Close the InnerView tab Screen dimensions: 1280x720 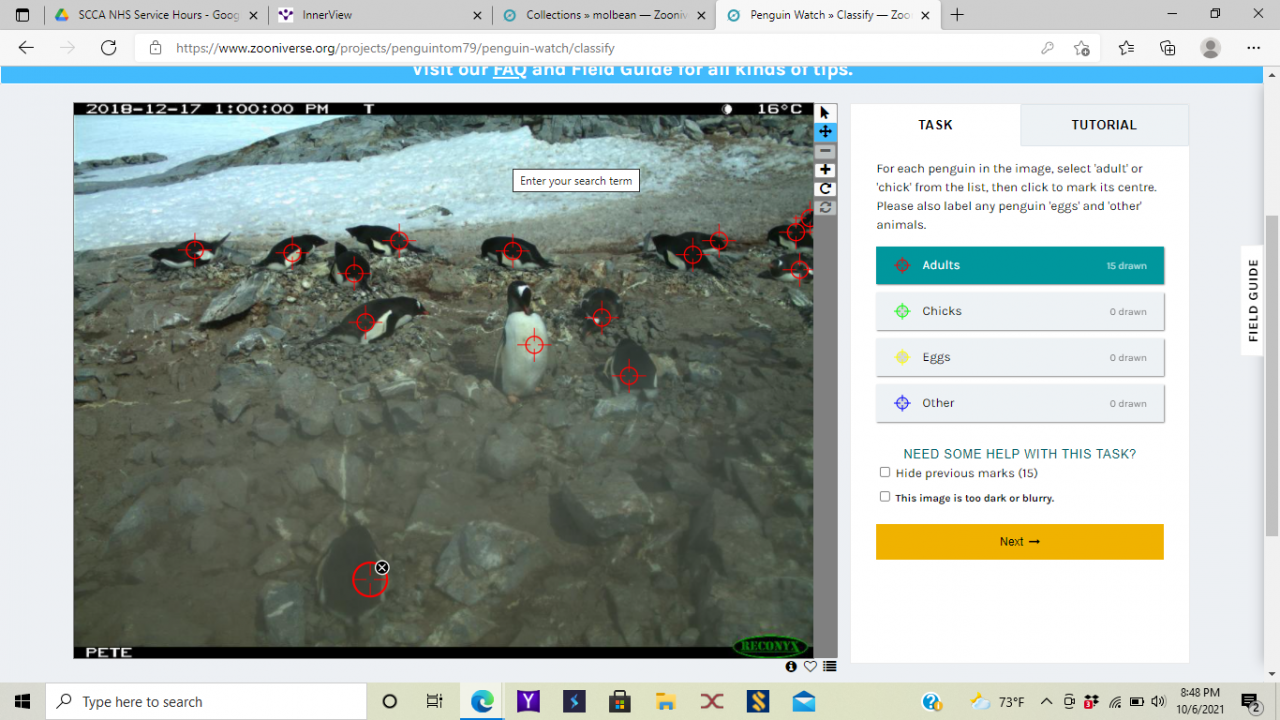(475, 15)
